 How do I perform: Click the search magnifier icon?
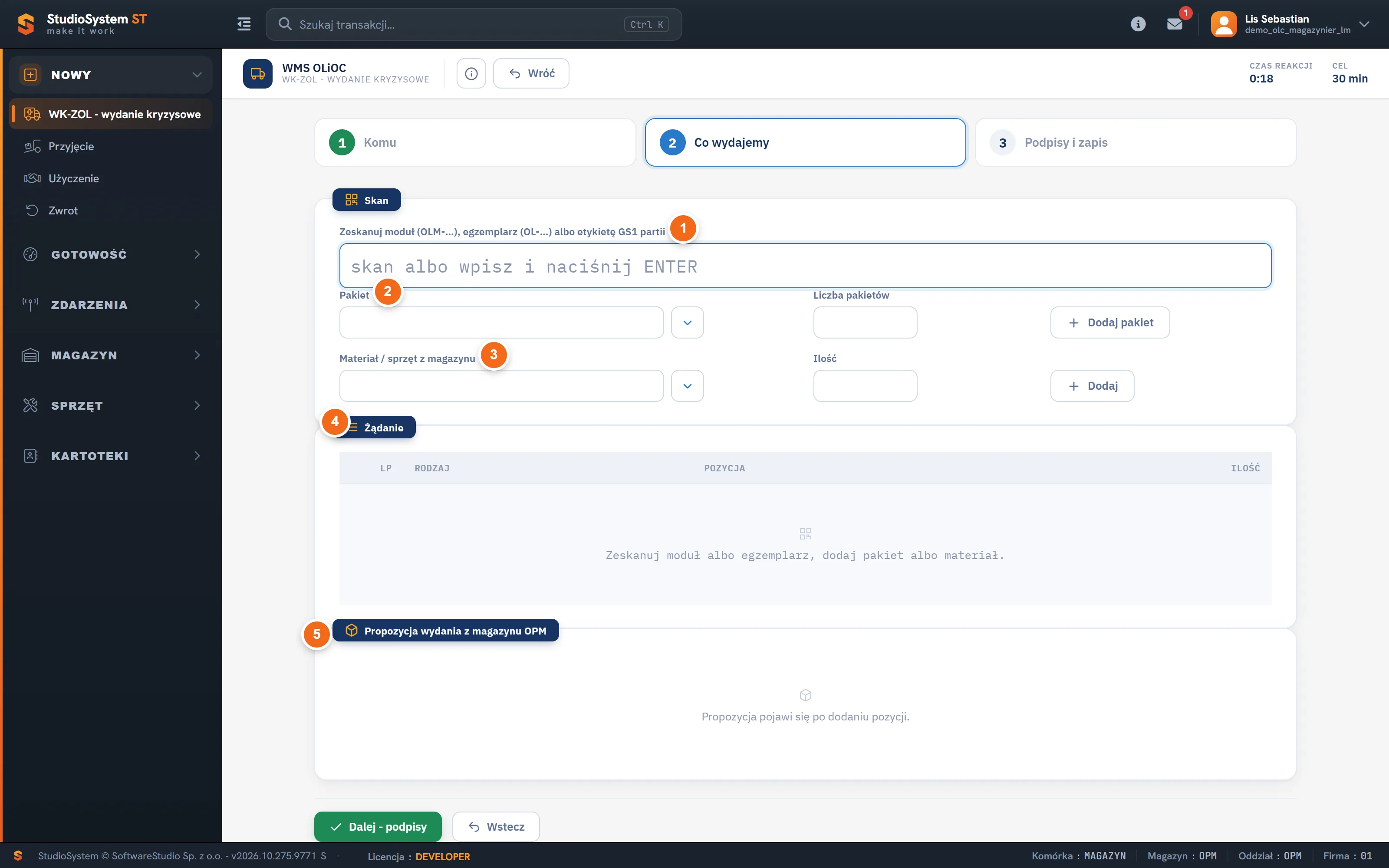pos(285,24)
